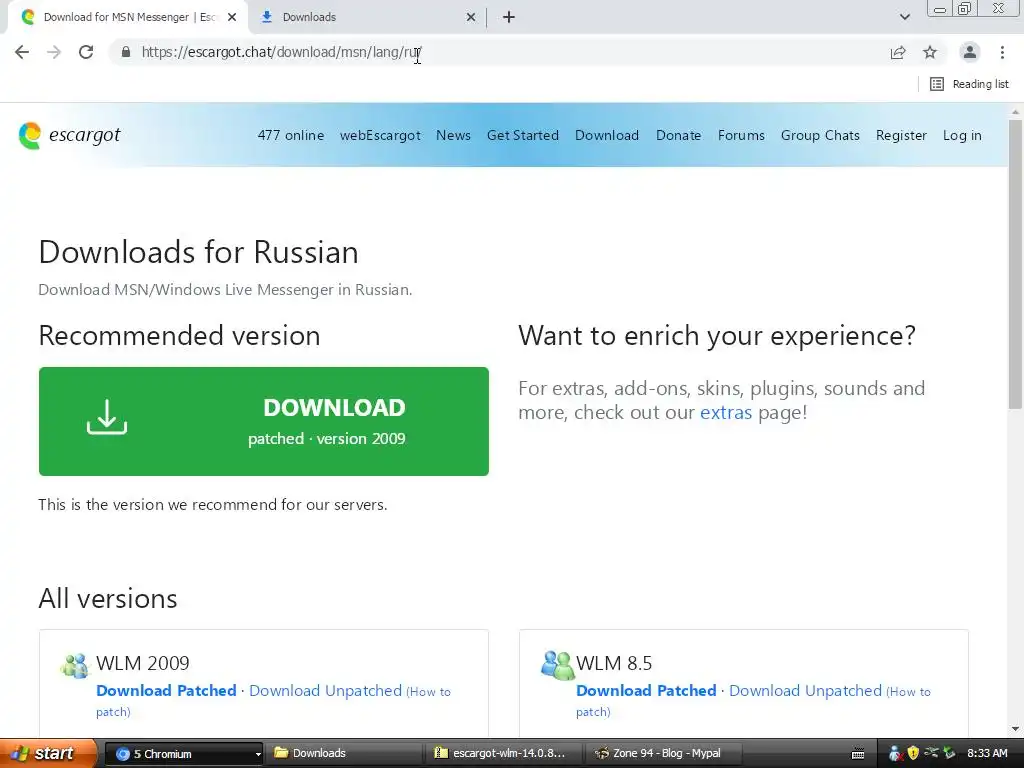
Task: Click the WLM 8.5 messenger icon
Action: pyautogui.click(x=557, y=665)
